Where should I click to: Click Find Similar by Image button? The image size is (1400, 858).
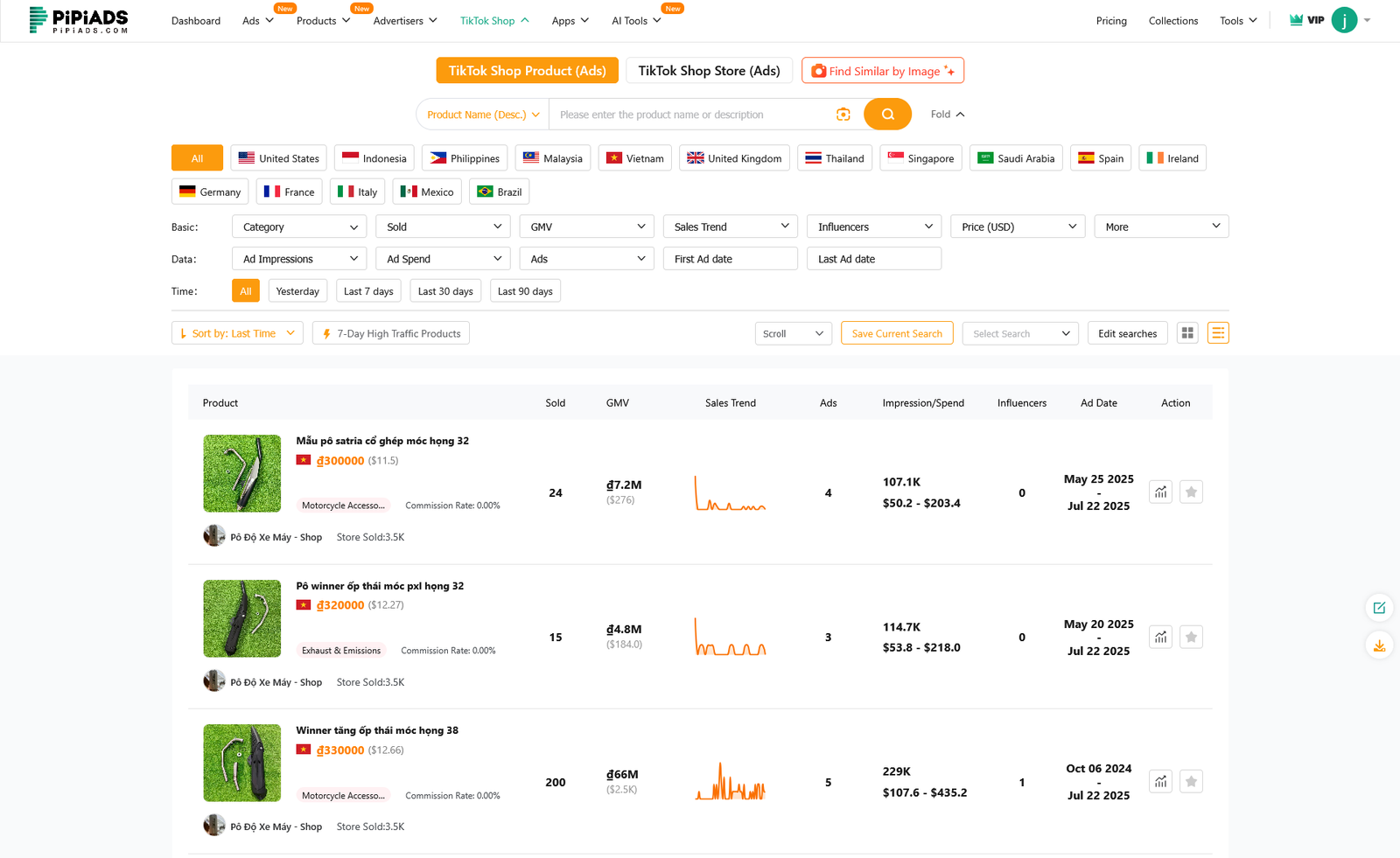(x=883, y=71)
